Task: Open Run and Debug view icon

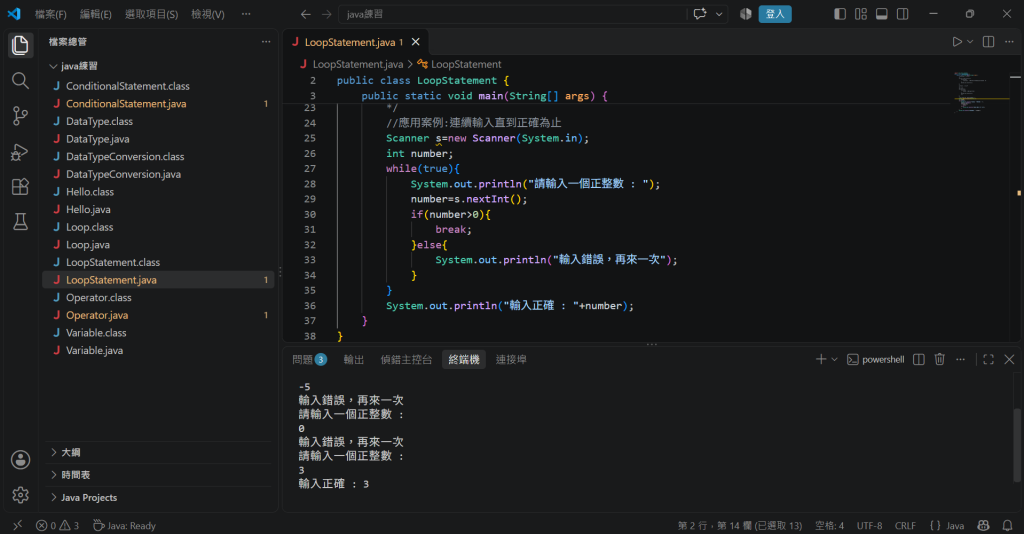Action: click(20, 151)
